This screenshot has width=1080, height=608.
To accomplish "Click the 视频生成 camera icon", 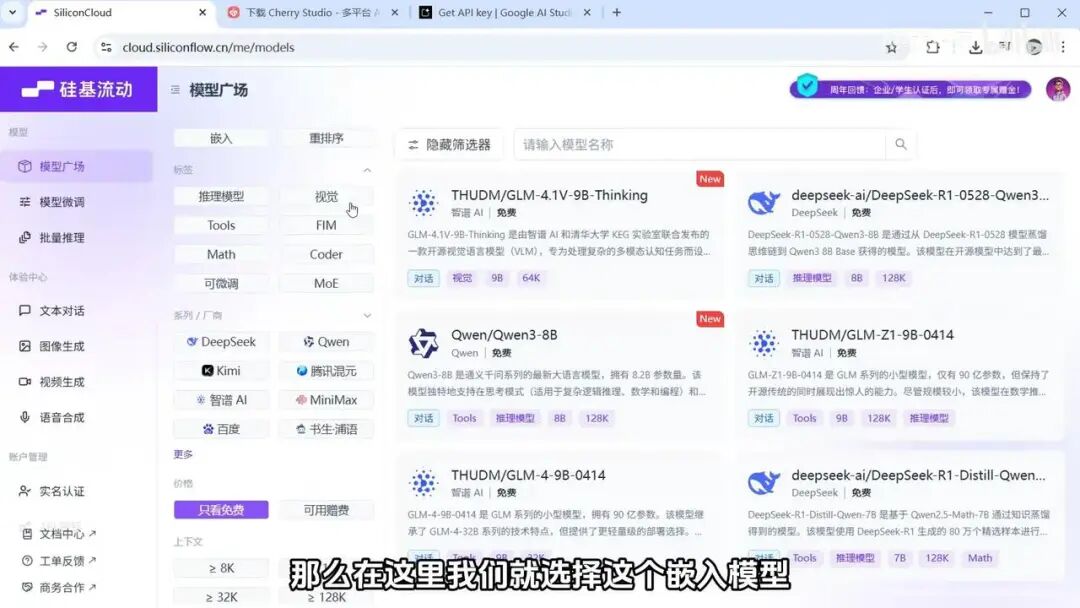I will pos(25,381).
